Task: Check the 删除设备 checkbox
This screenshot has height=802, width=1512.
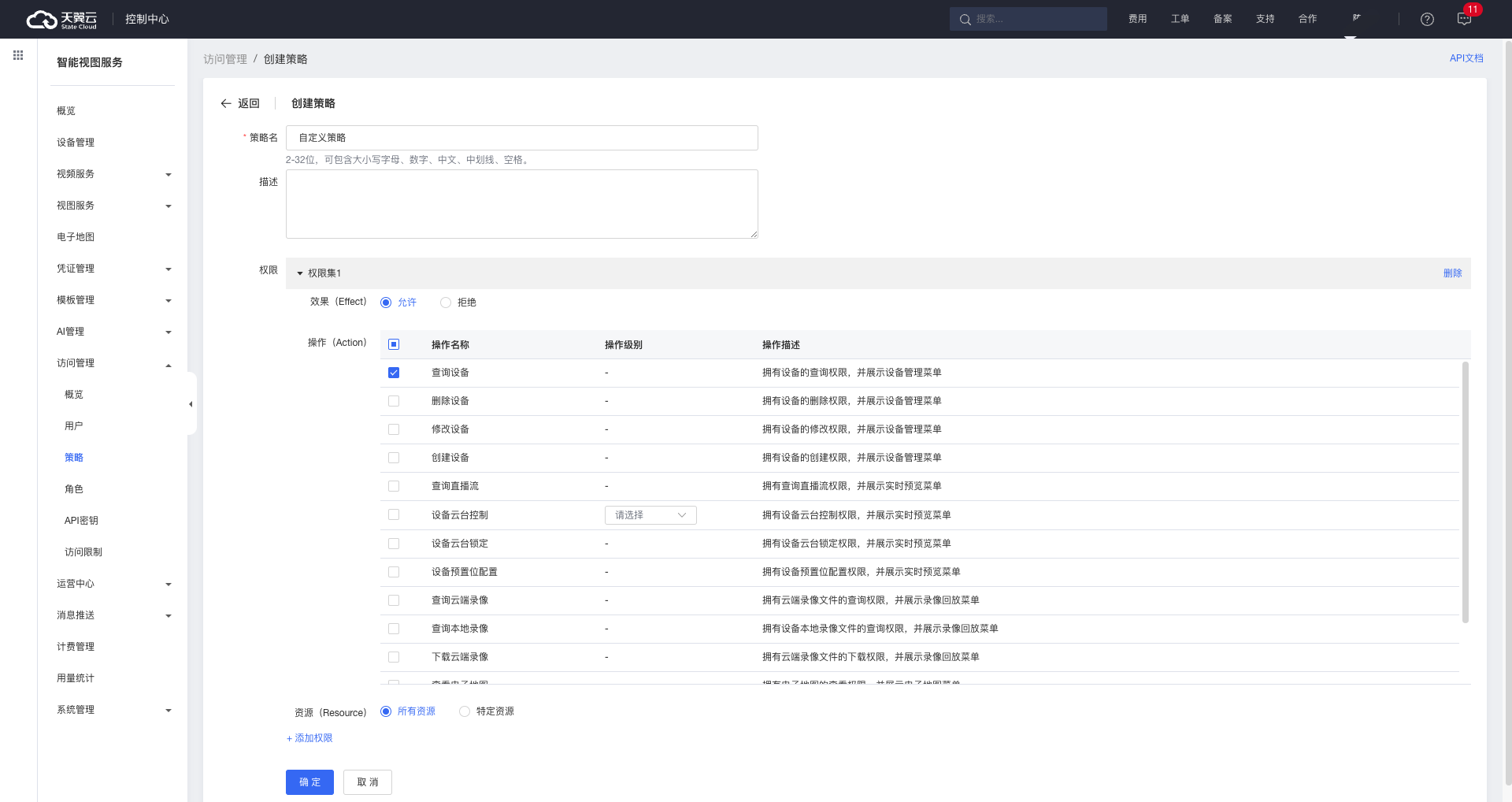Action: point(394,401)
